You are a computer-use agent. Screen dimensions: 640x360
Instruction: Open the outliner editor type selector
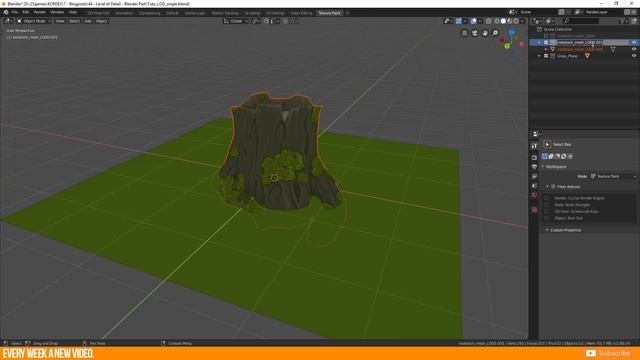[x=538, y=21]
